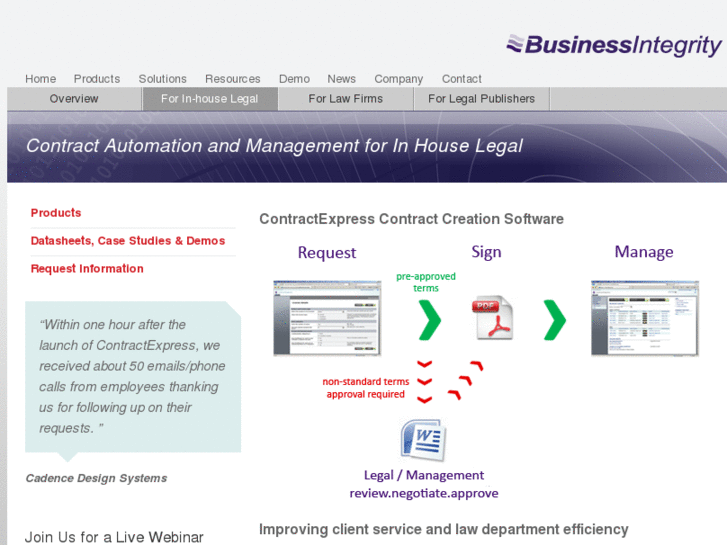Click the Request step label

pyautogui.click(x=327, y=253)
